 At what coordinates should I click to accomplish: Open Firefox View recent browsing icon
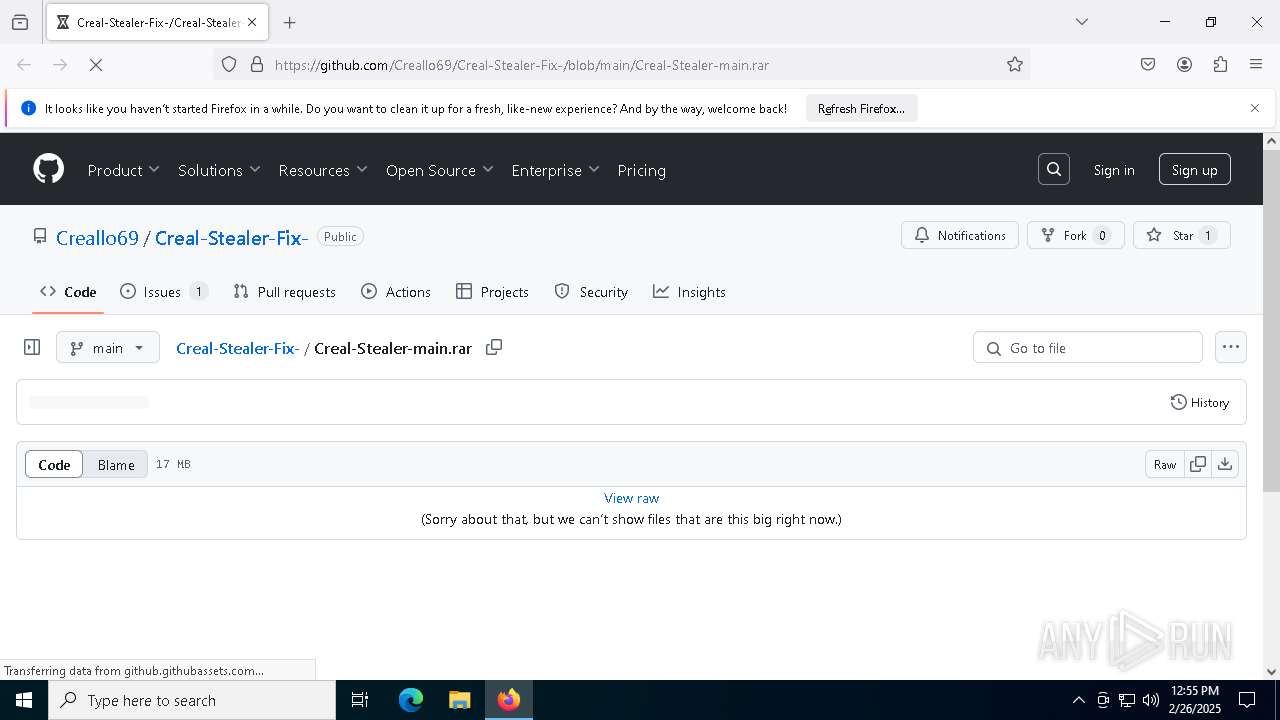pyautogui.click(x=20, y=22)
